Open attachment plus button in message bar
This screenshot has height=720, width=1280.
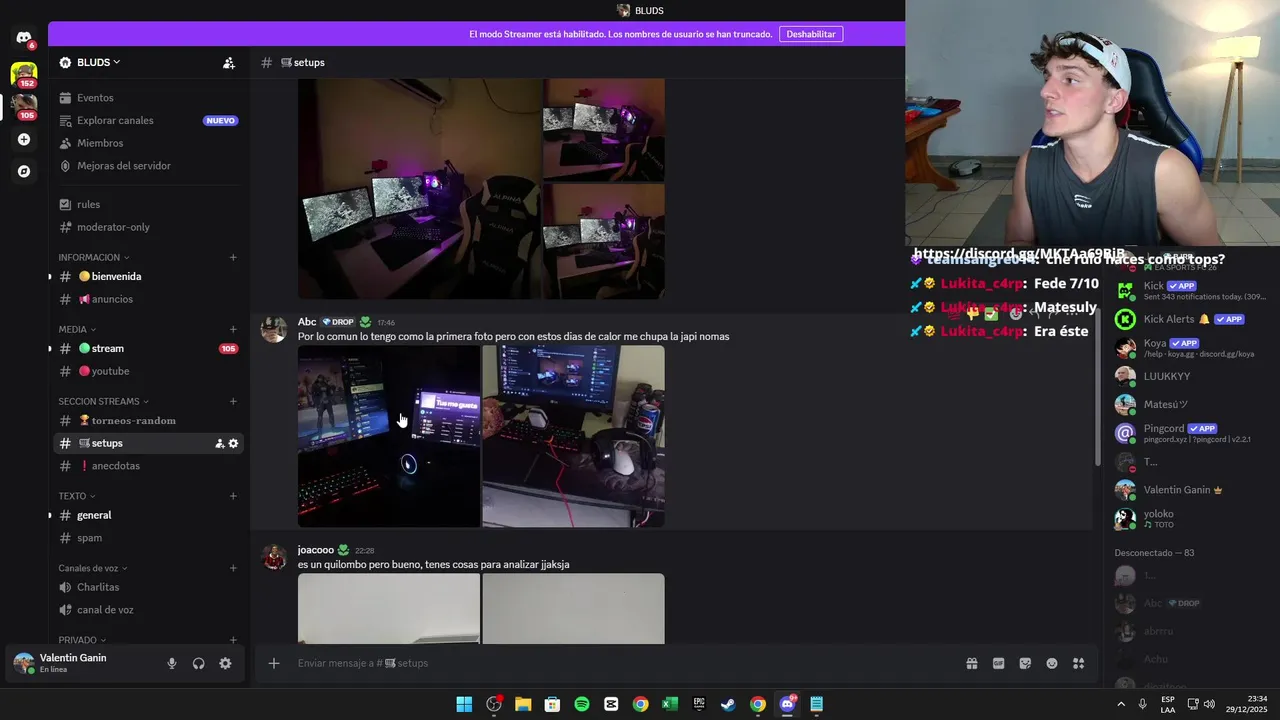click(x=273, y=663)
